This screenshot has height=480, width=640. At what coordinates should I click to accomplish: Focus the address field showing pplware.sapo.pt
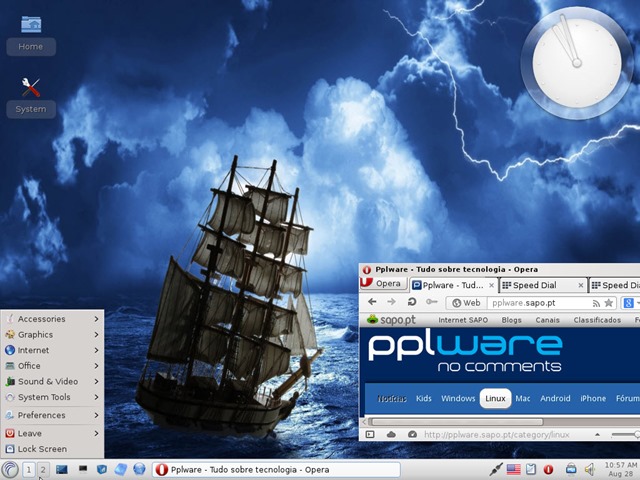click(539, 303)
